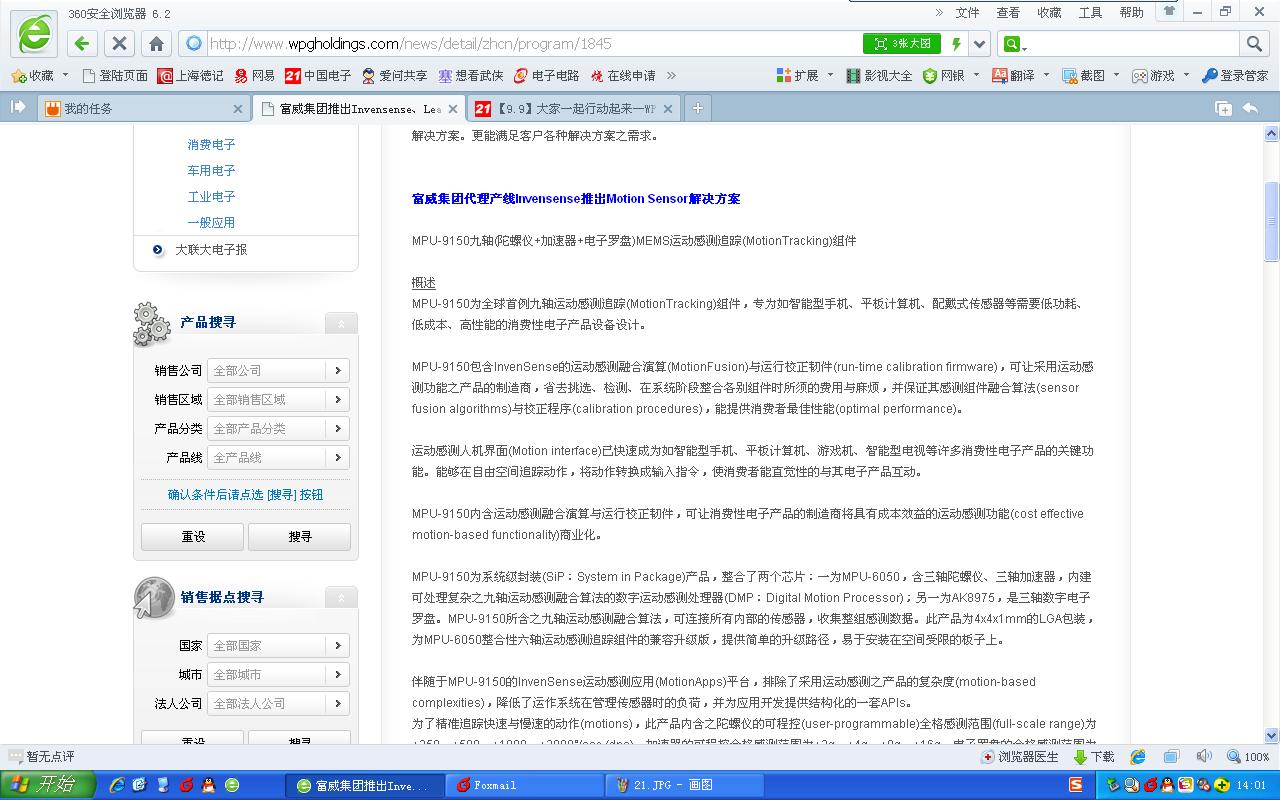
Task: Switch to the 我的任务 tab
Action: 143,108
